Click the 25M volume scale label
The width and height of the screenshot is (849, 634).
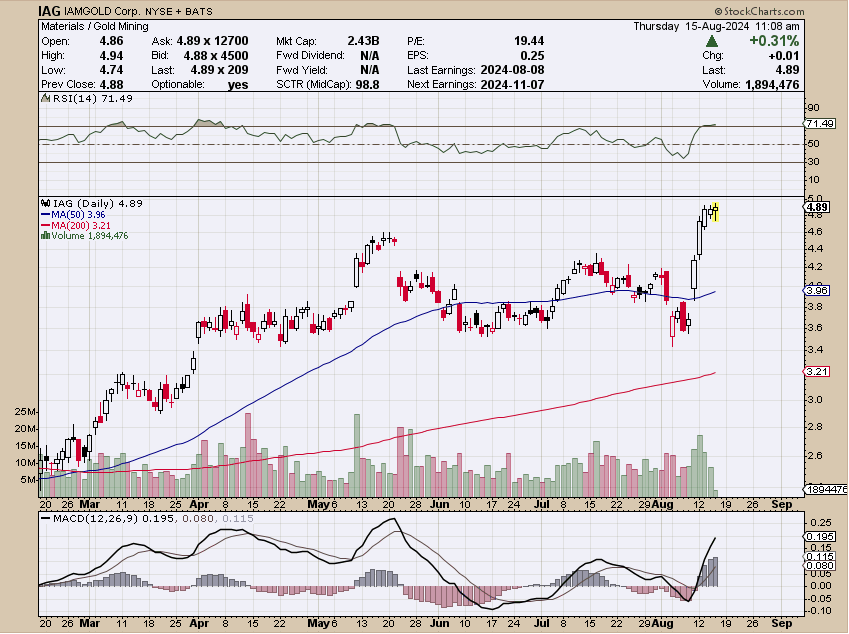(x=24, y=412)
